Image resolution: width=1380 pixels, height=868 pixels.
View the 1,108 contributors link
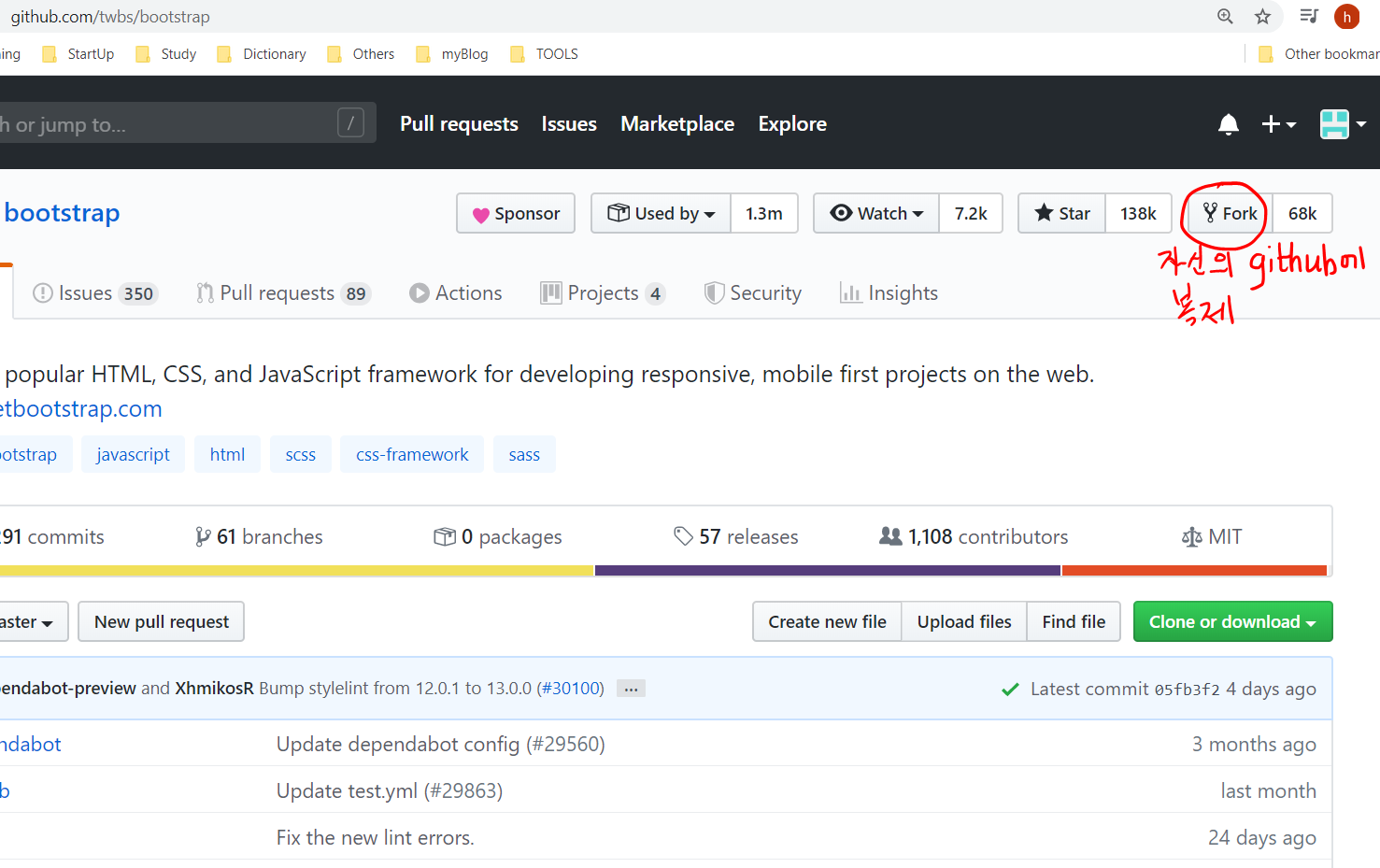tap(974, 537)
